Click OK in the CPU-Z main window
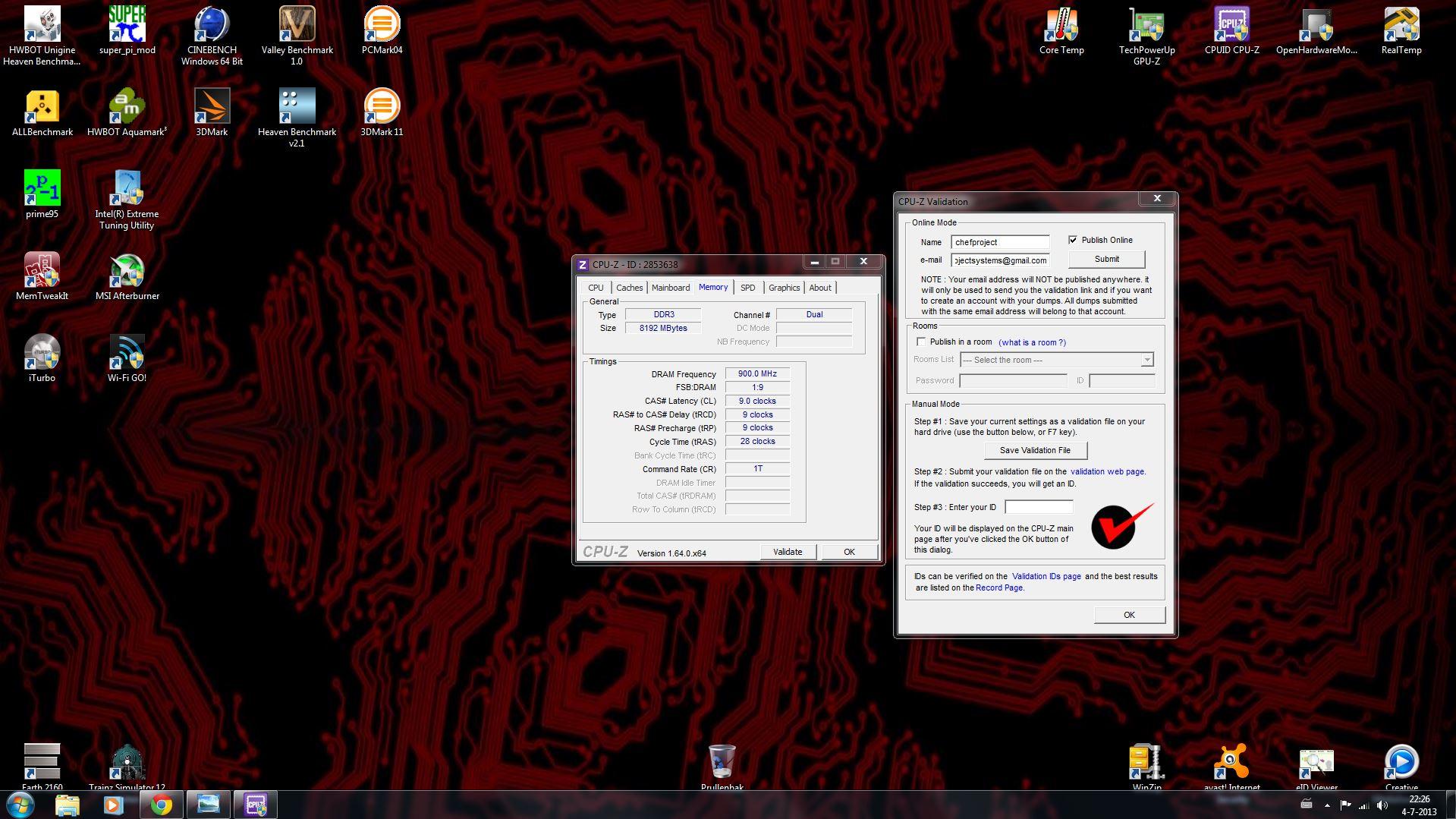The width and height of the screenshot is (1456, 819). (x=849, y=552)
